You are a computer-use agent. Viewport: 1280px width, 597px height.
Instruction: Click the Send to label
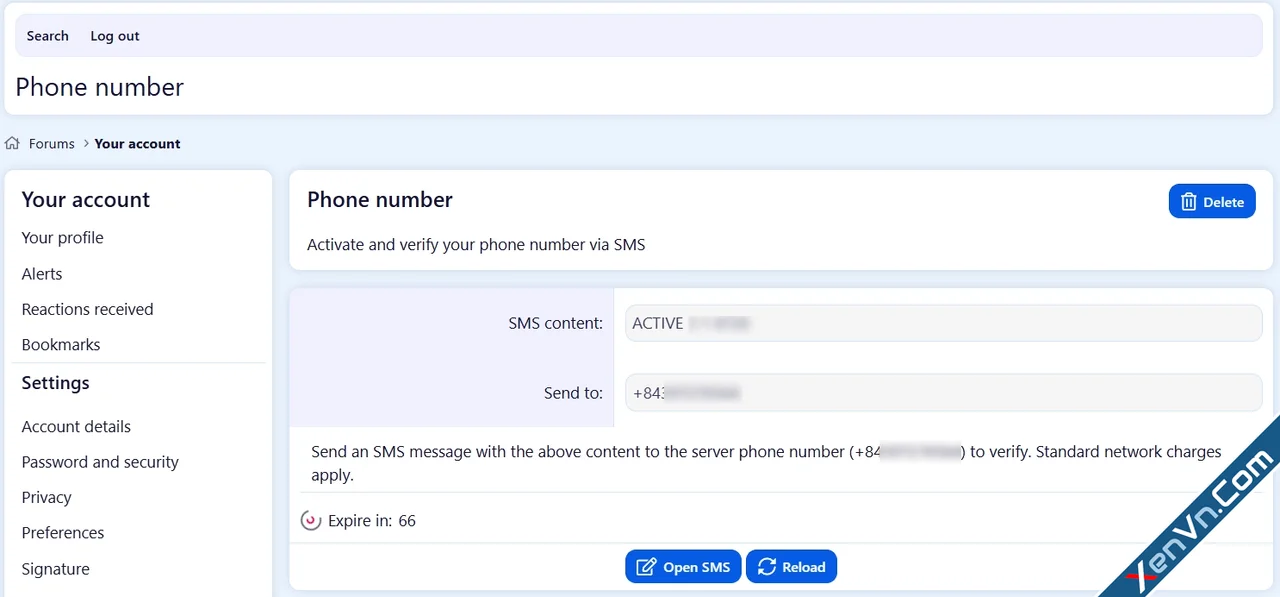coord(574,393)
